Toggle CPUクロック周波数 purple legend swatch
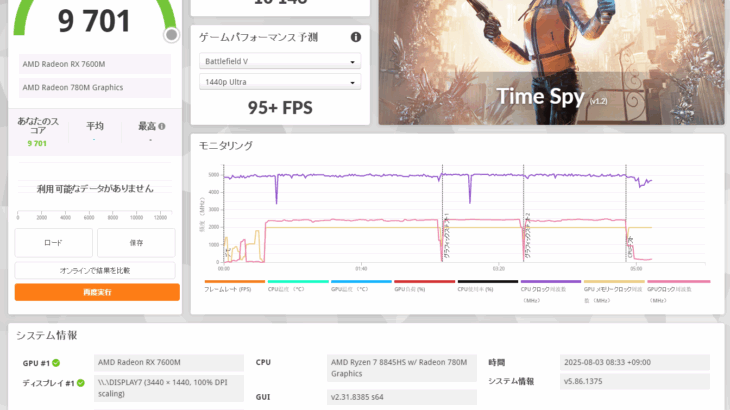730x410 pixels. pos(551,282)
